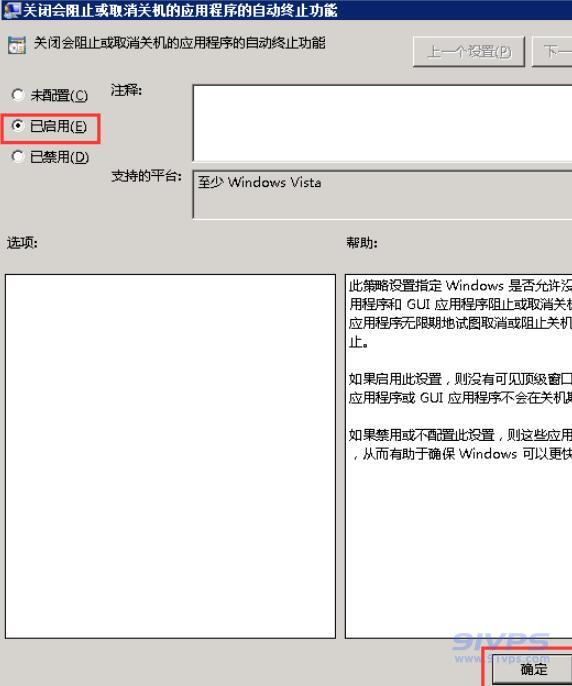Viewport: 572px width, 686px height.
Task: Click the policy heading text below title bar
Action: (x=179, y=43)
